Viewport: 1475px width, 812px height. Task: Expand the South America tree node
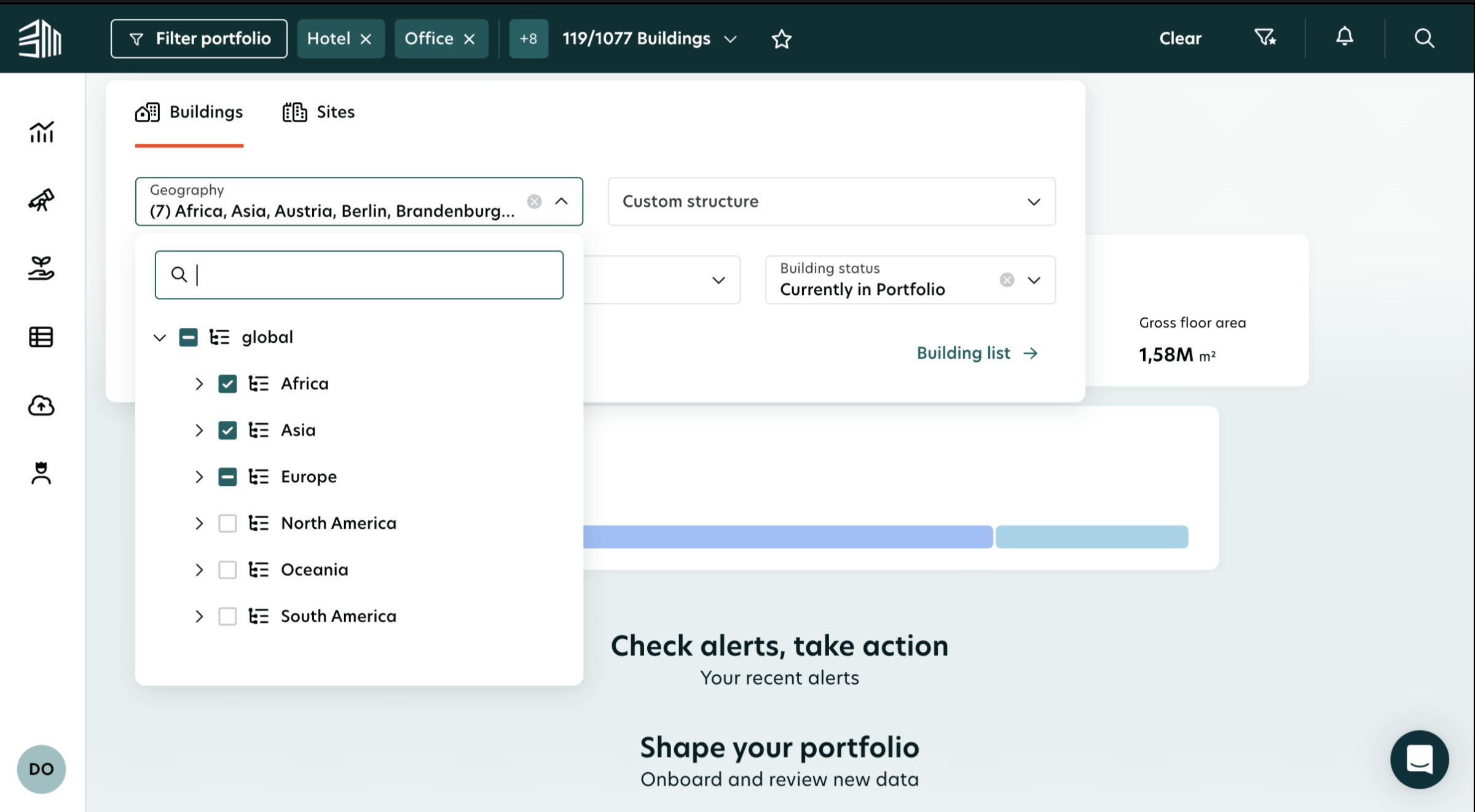pyautogui.click(x=199, y=616)
